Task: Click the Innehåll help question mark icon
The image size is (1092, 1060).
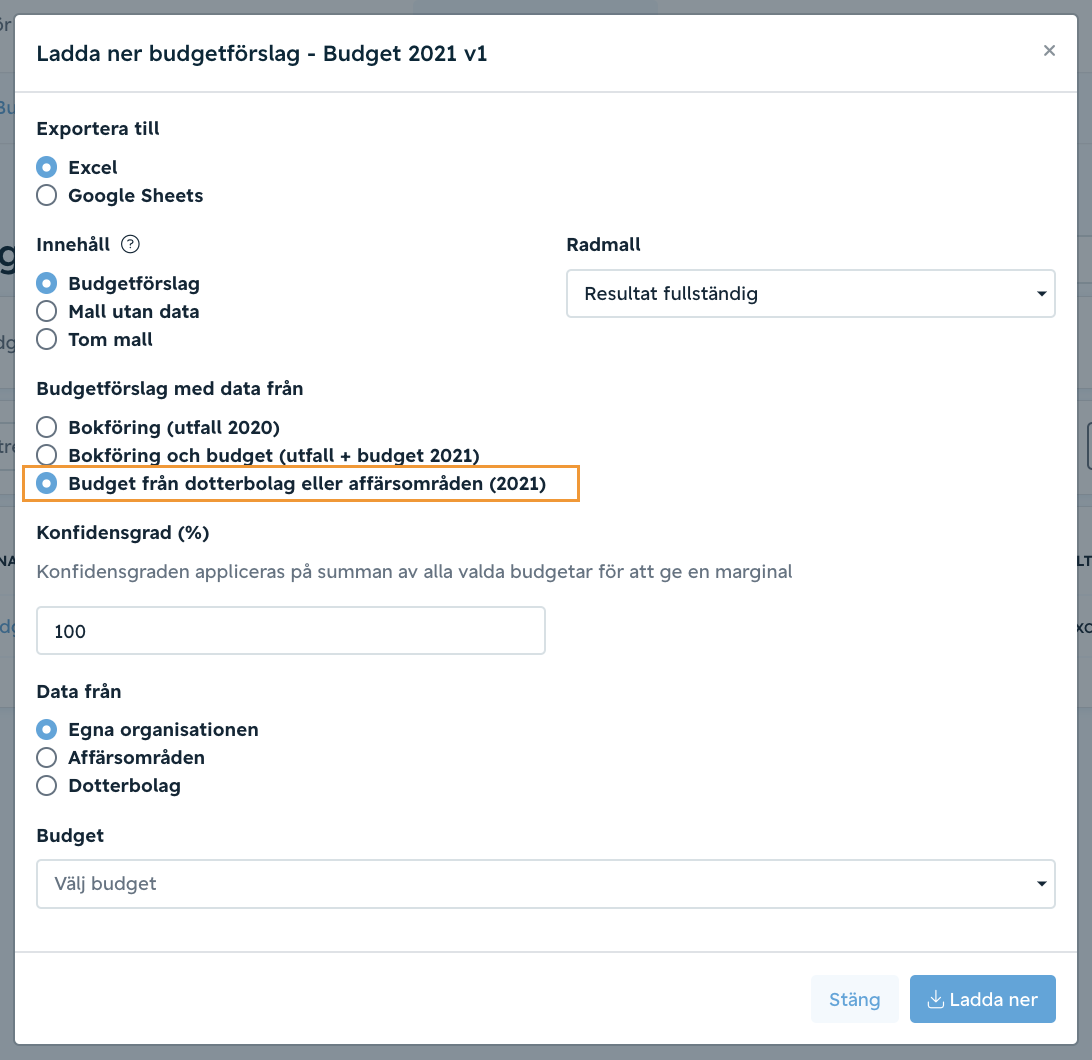Action: (130, 244)
